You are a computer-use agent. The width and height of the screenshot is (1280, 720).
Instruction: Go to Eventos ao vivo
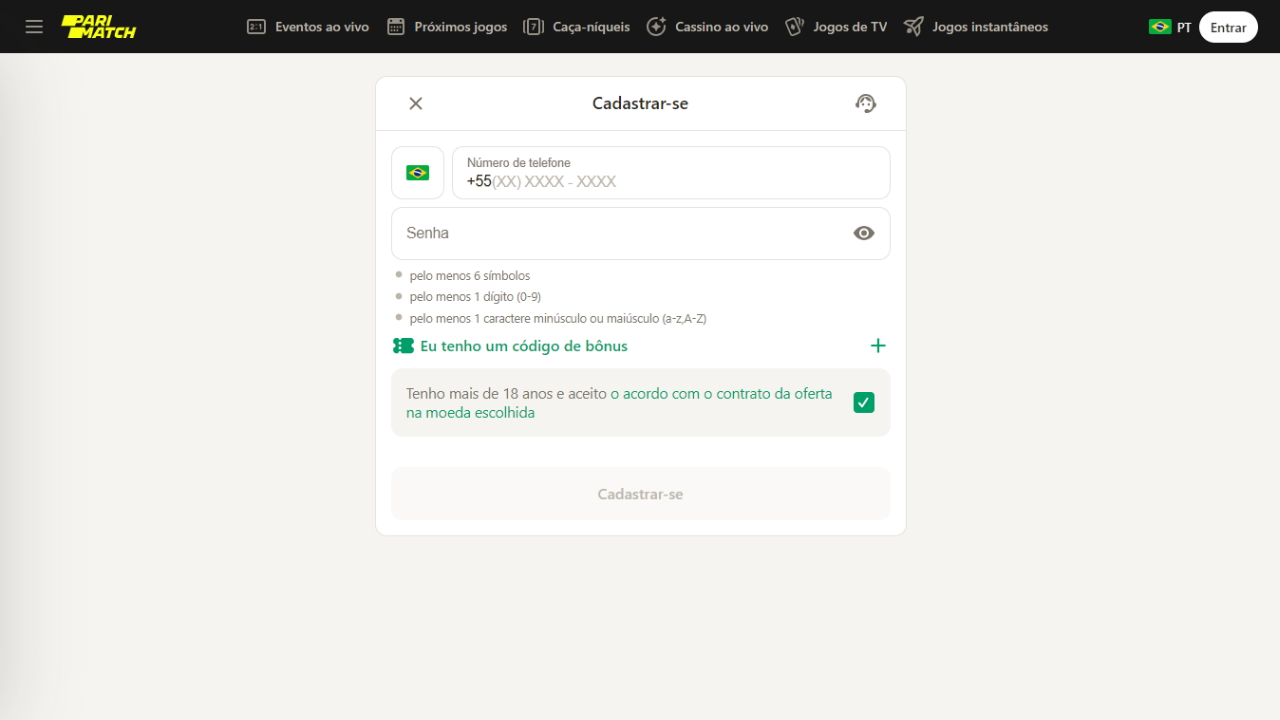pyautogui.click(x=308, y=27)
